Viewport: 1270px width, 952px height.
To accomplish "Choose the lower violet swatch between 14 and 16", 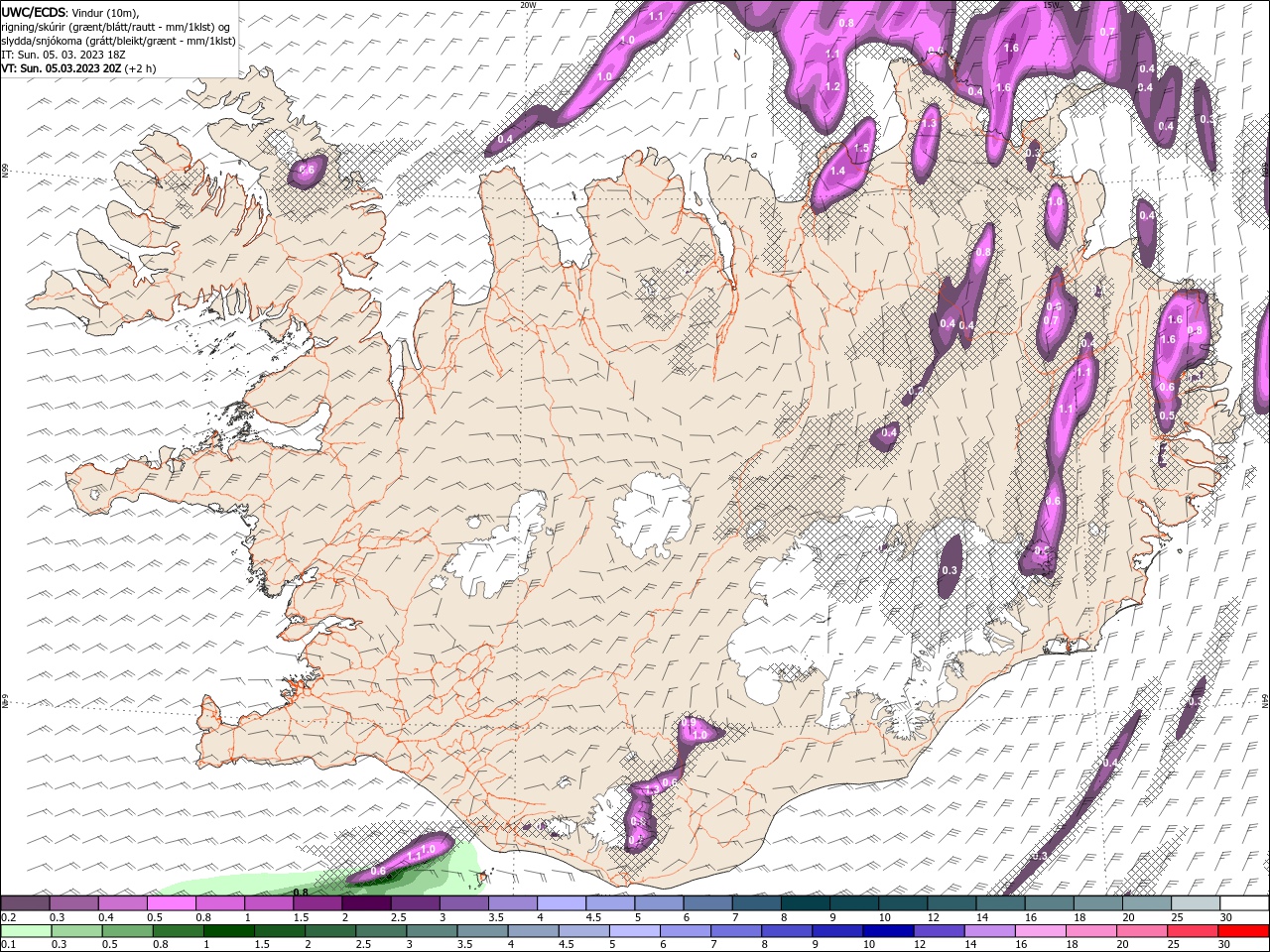I will click(990, 930).
